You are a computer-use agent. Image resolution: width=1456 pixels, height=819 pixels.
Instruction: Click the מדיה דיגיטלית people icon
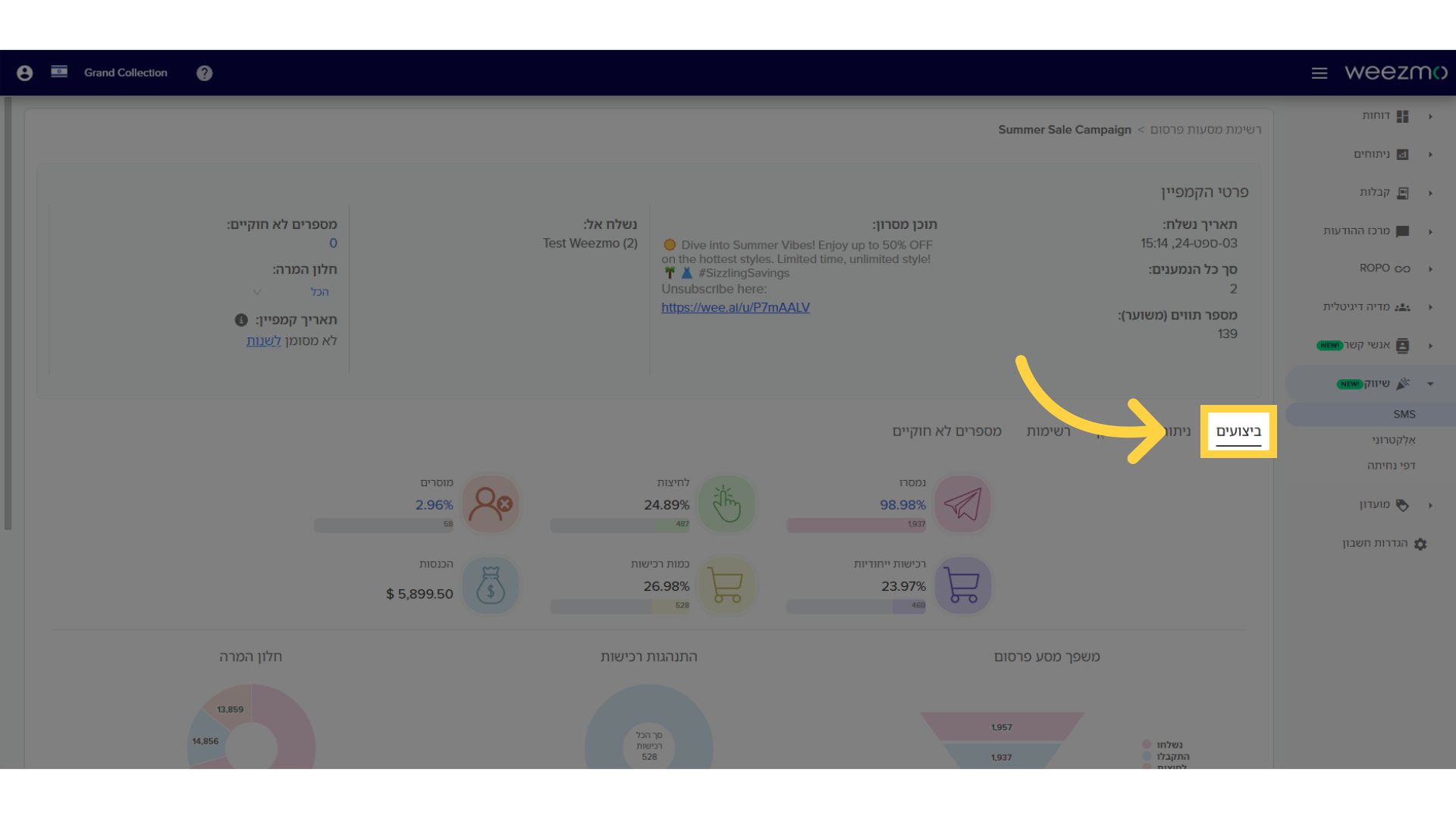click(1403, 307)
